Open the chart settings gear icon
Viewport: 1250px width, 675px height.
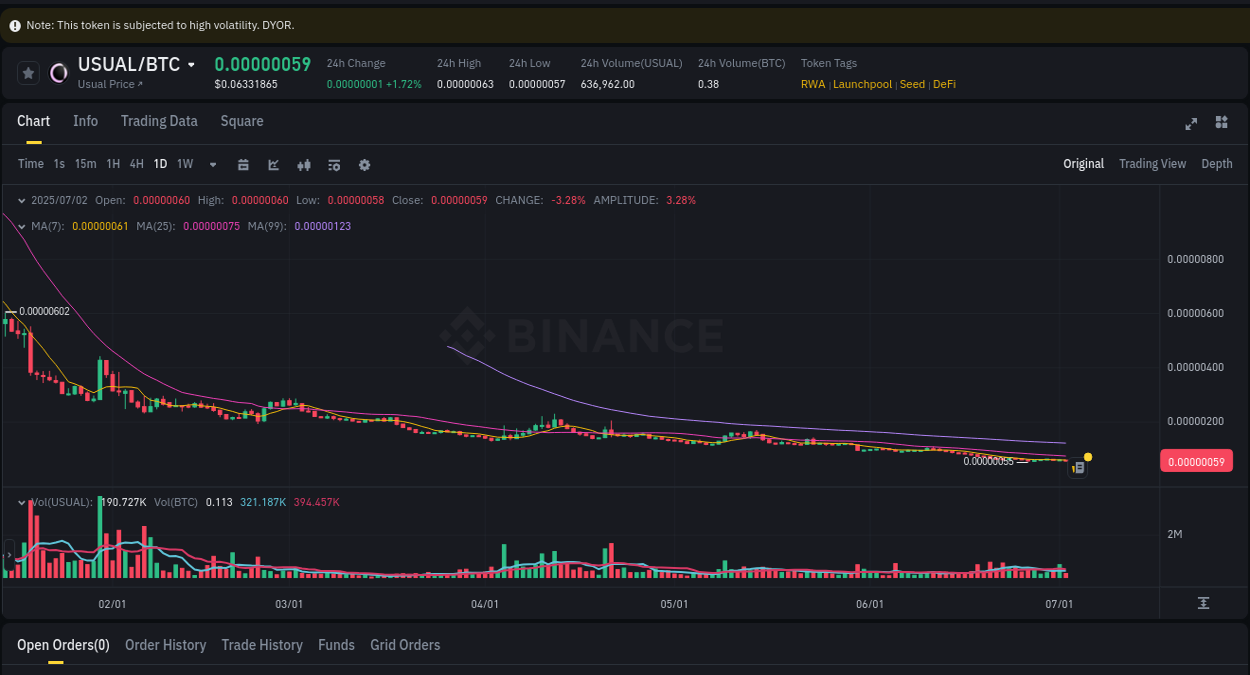pyautogui.click(x=364, y=164)
